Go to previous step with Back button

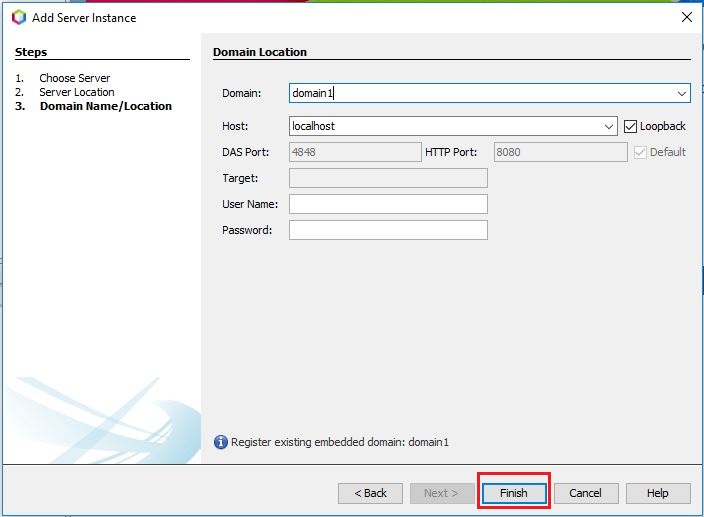pyautogui.click(x=370, y=493)
